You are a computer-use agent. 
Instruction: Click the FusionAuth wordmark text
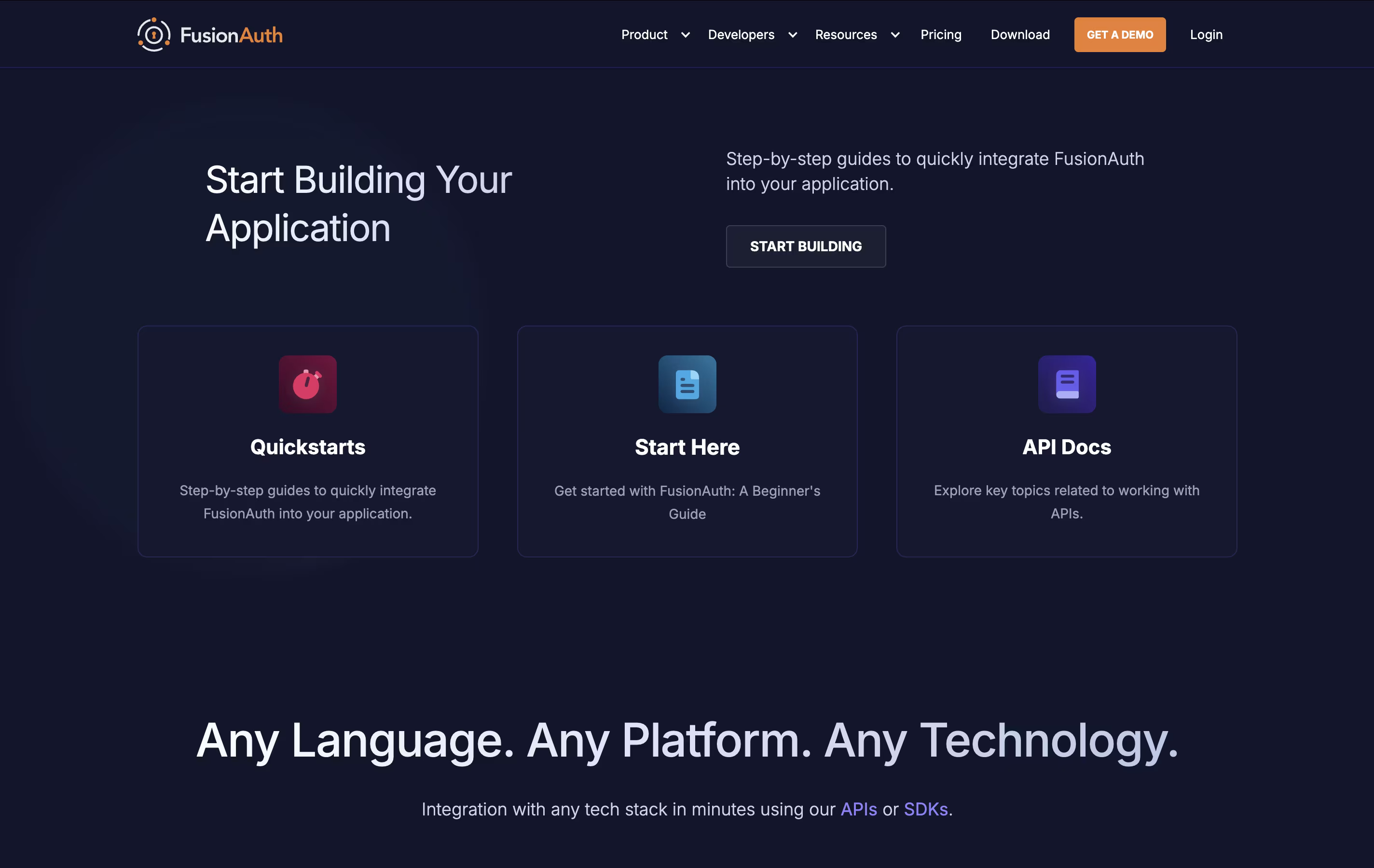pos(231,35)
